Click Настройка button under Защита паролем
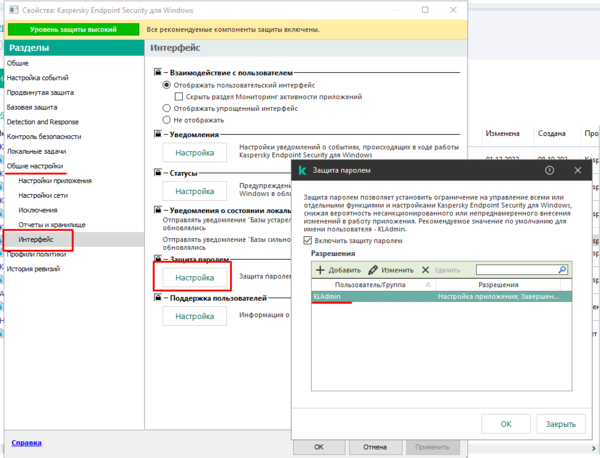The height and width of the screenshot is (458, 600). coord(193,277)
